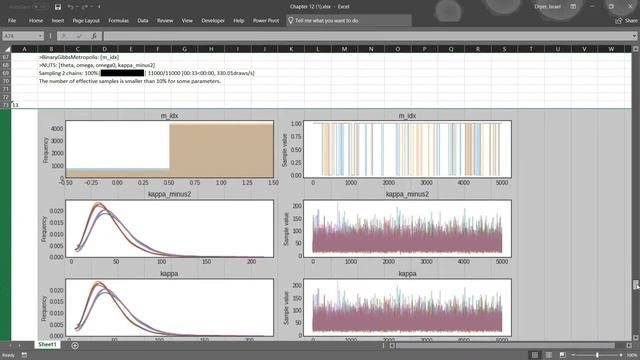Click the Save icon in quick access toolbar
This screenshot has width=640, height=360.
click(x=58, y=7)
